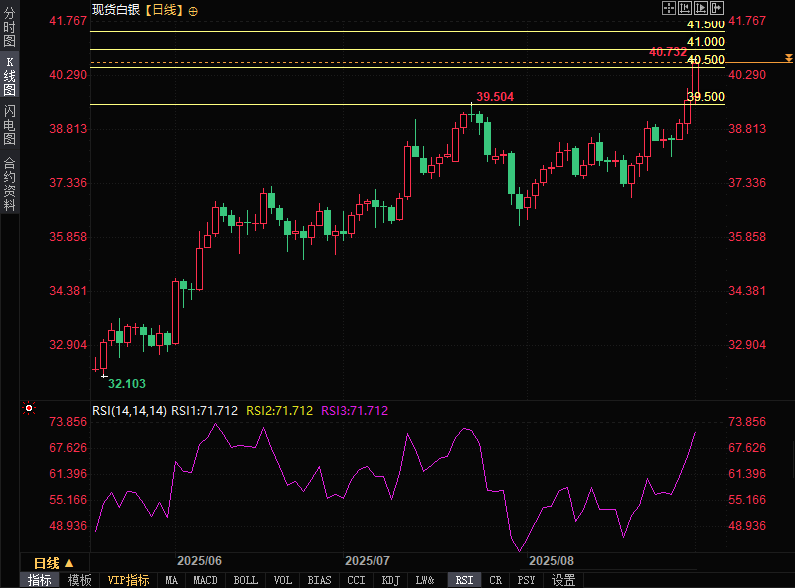This screenshot has width=795, height=588.
Task: Toggle the BOLL indicator on
Action: click(x=245, y=580)
